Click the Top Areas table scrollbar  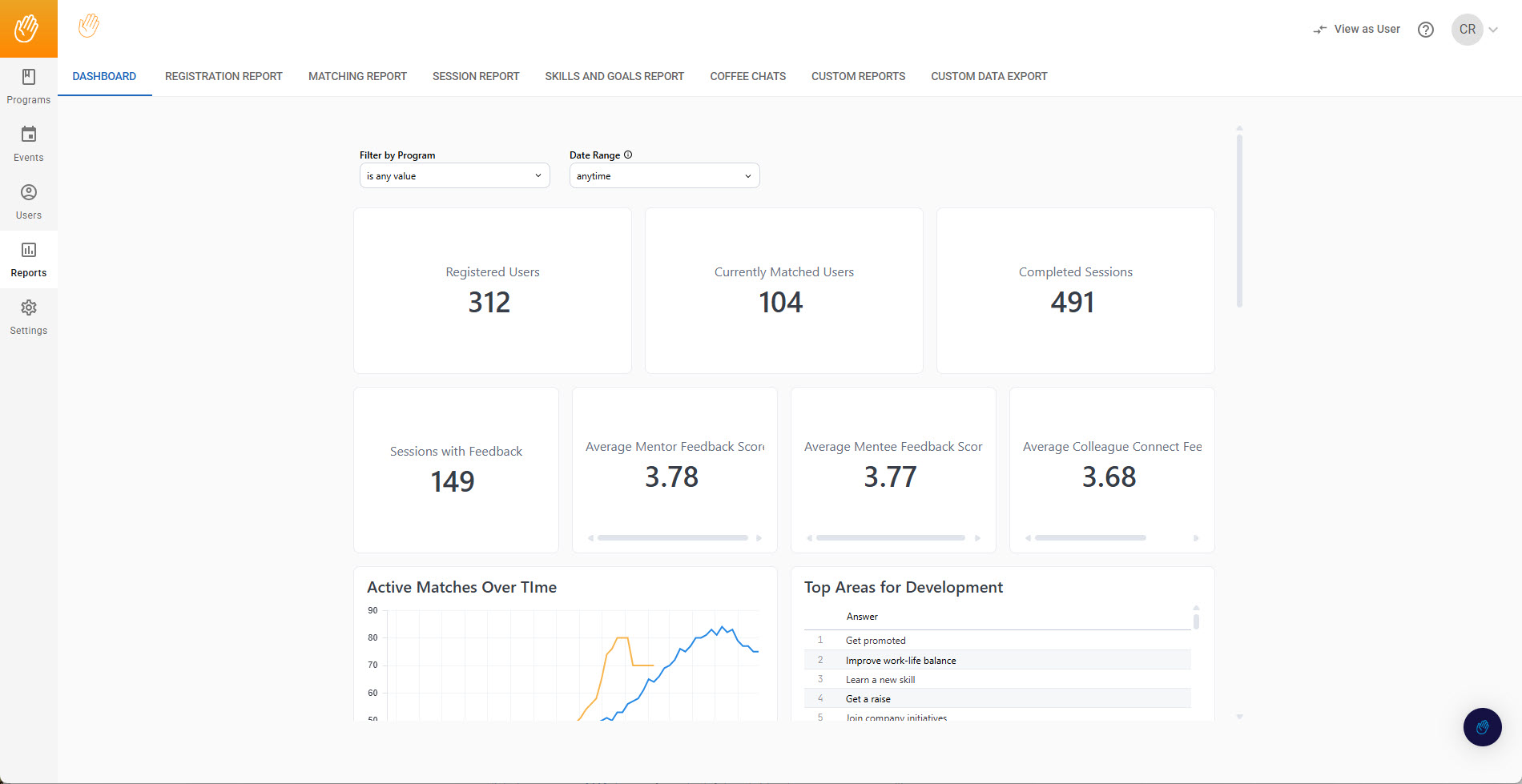(1196, 621)
